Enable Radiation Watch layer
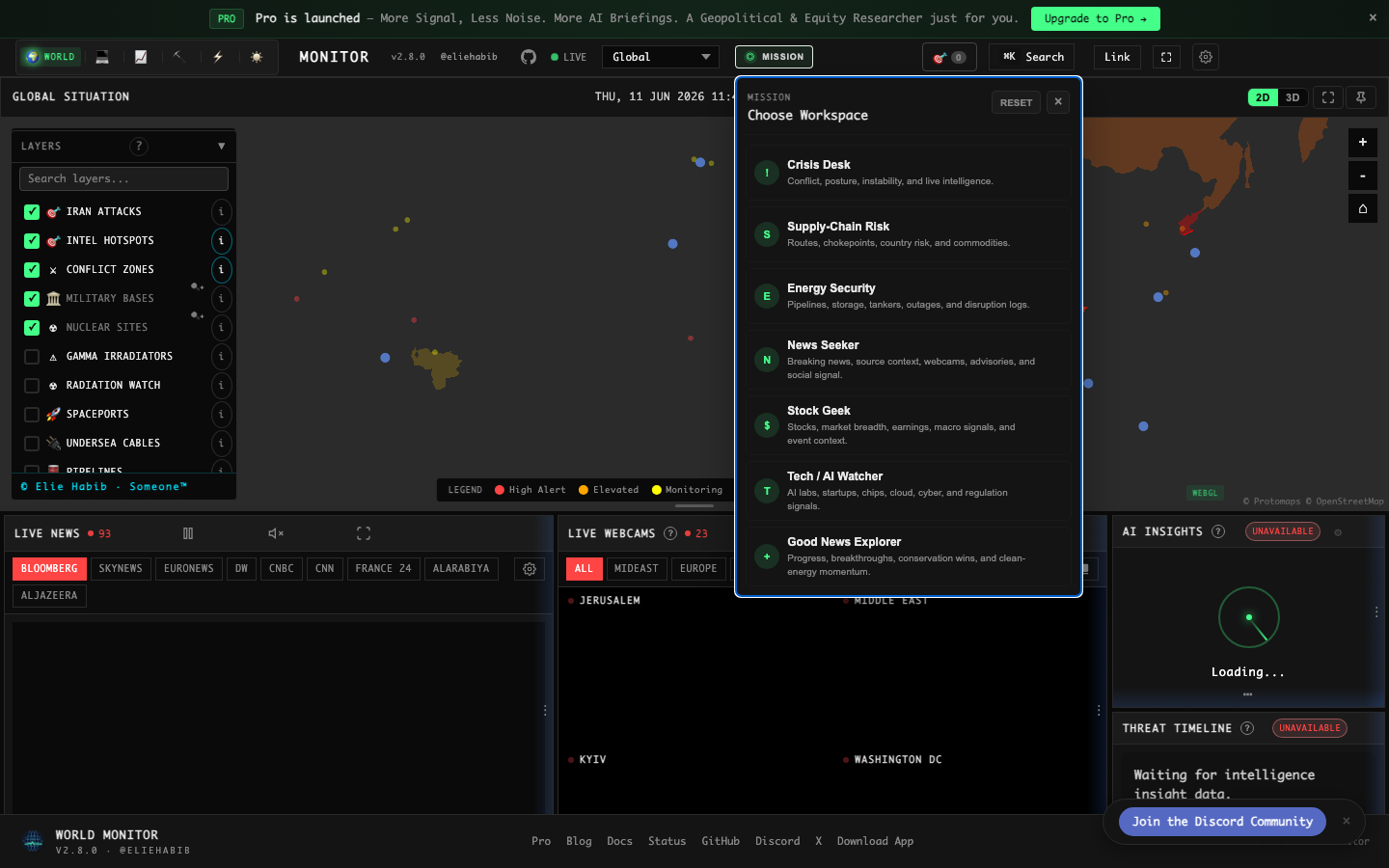The image size is (1389, 868). click(x=32, y=385)
